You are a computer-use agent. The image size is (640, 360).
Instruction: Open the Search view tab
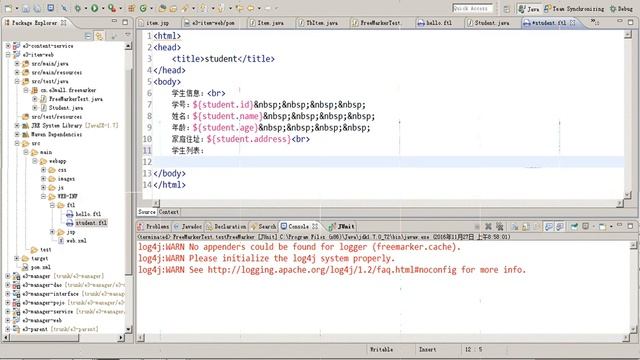(263, 226)
